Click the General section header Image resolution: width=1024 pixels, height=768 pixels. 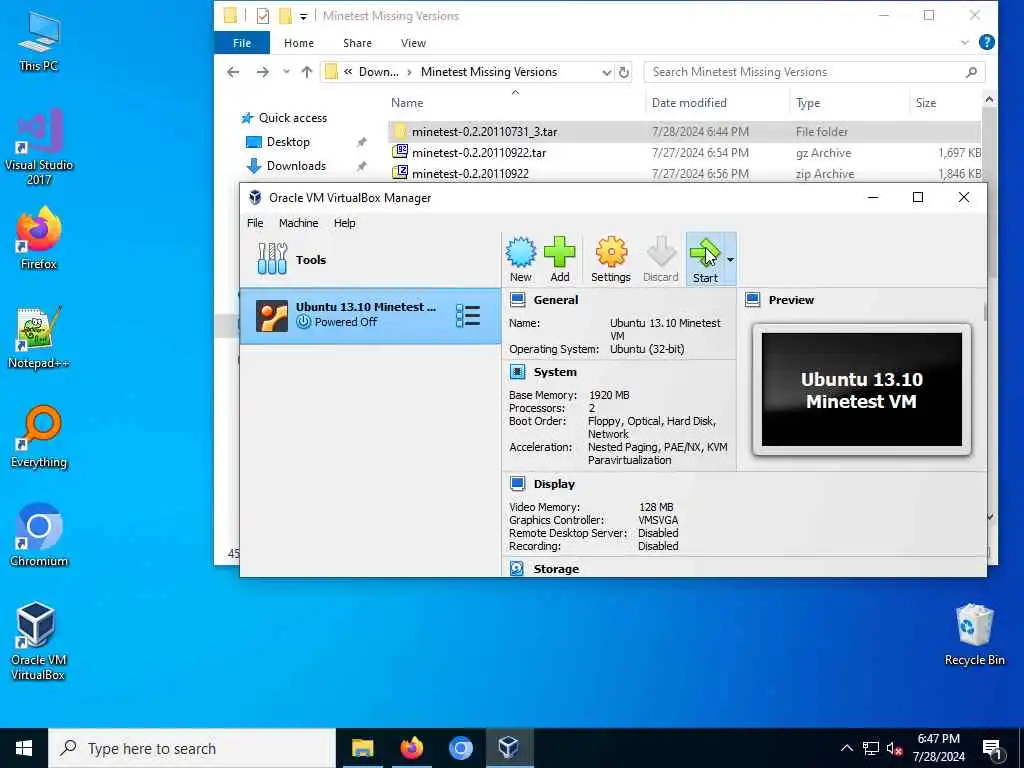(x=555, y=300)
